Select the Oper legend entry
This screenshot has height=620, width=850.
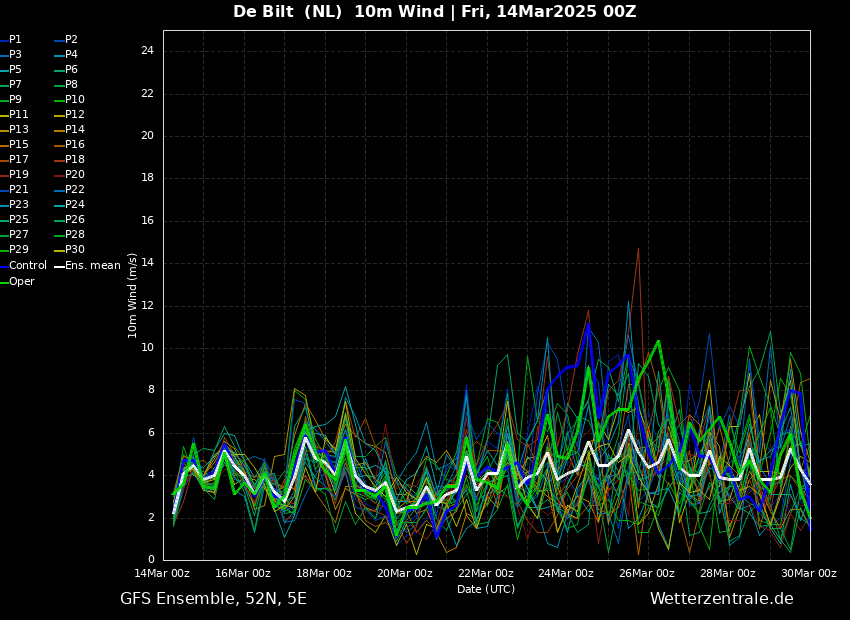[17, 282]
